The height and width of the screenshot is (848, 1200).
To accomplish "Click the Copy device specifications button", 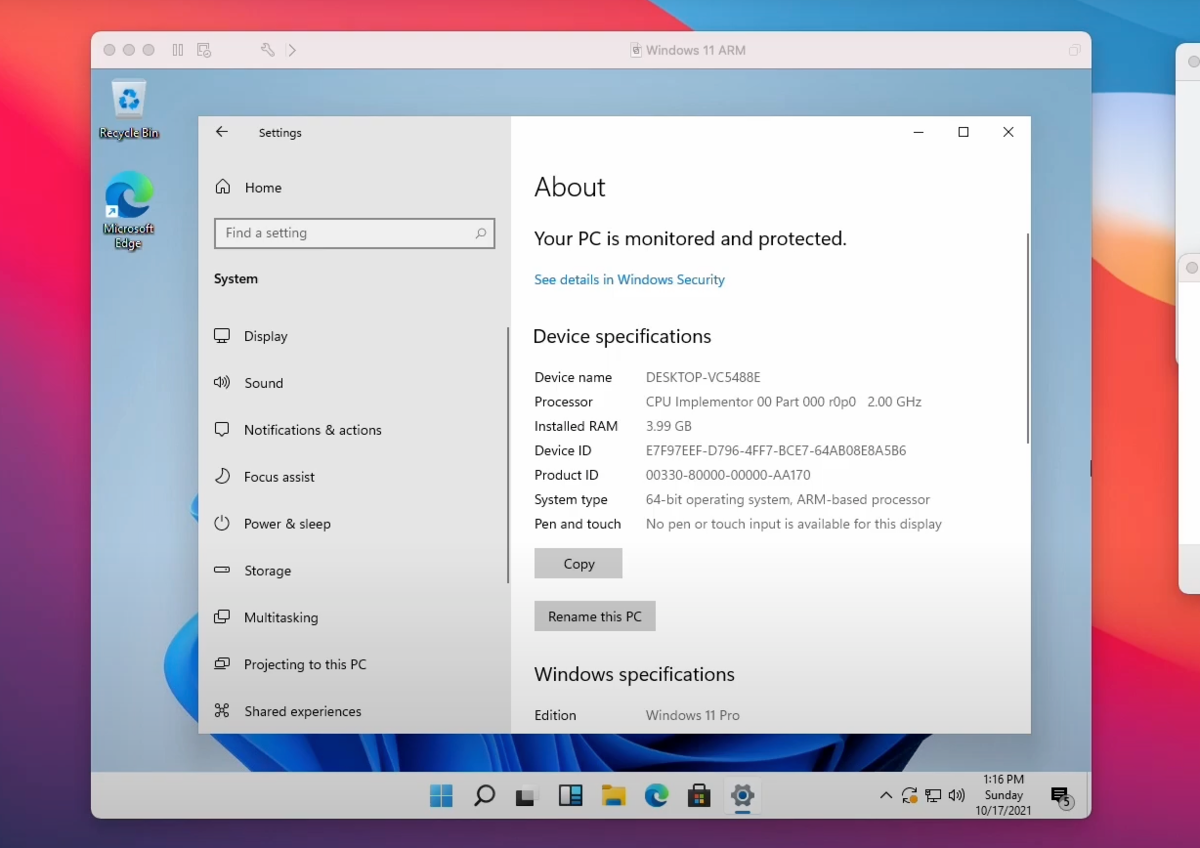I will (x=579, y=563).
